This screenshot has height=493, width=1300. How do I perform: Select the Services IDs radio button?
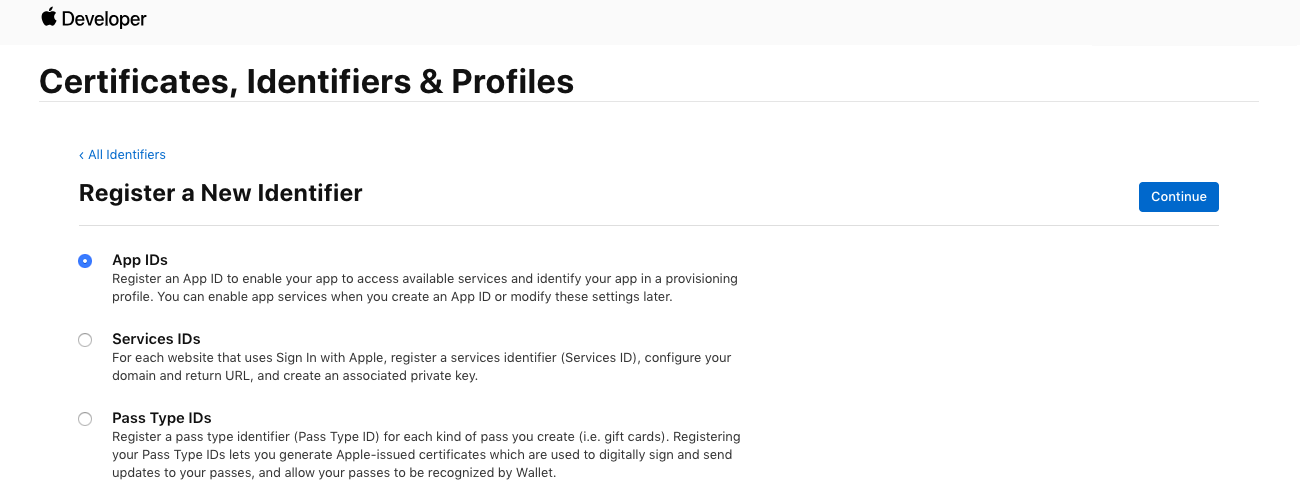click(85, 340)
